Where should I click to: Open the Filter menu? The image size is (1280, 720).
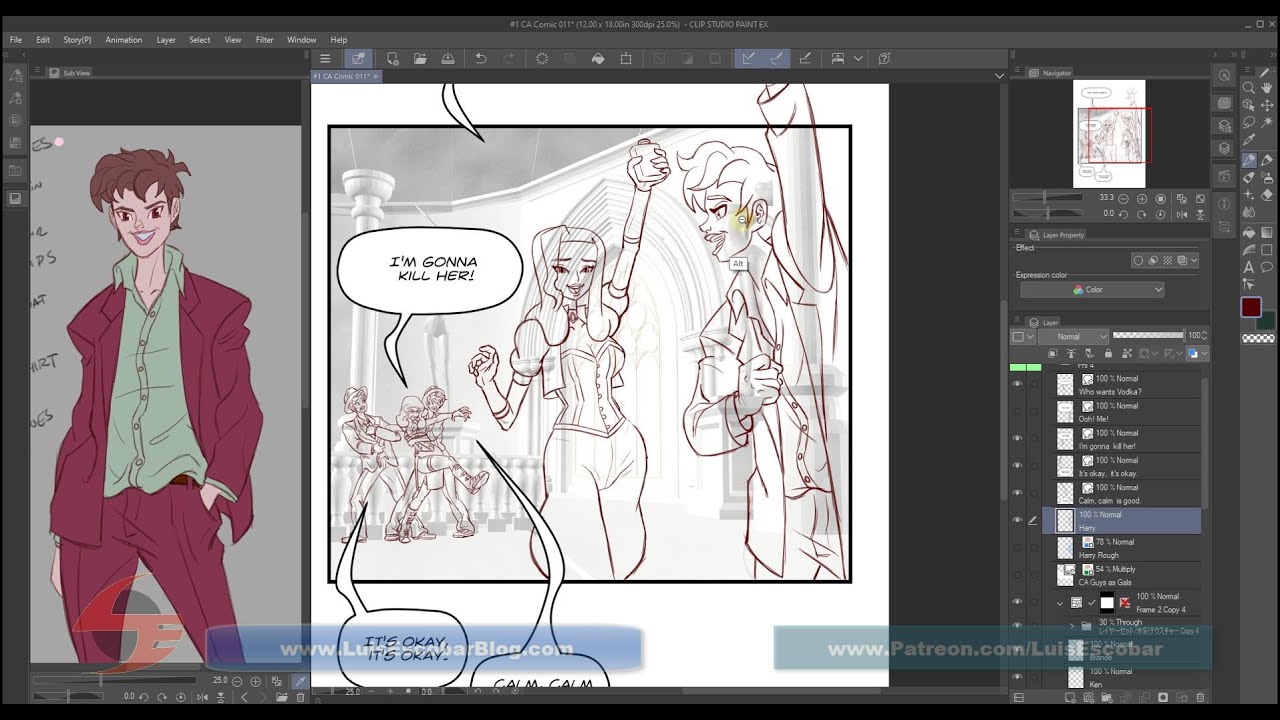(x=264, y=40)
